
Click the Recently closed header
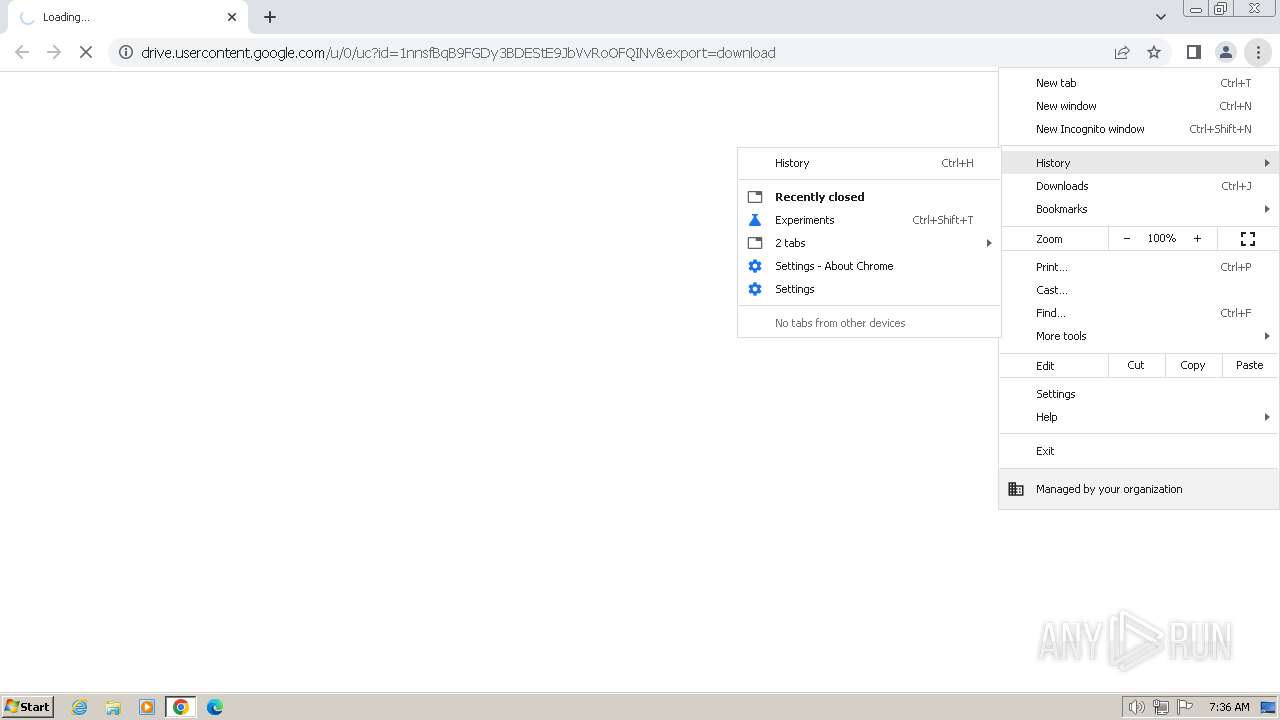[819, 197]
